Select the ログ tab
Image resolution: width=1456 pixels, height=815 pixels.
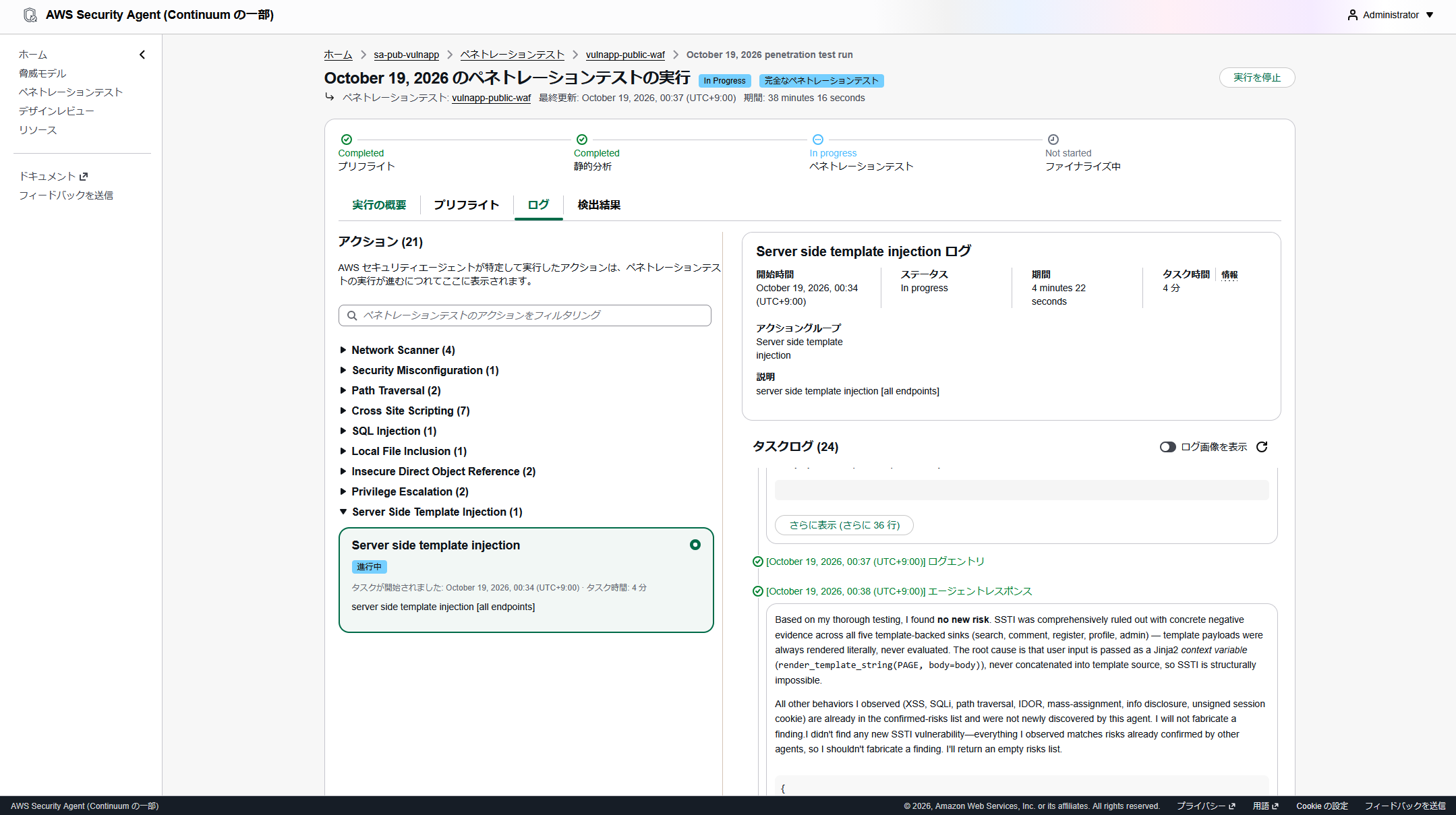tap(538, 205)
